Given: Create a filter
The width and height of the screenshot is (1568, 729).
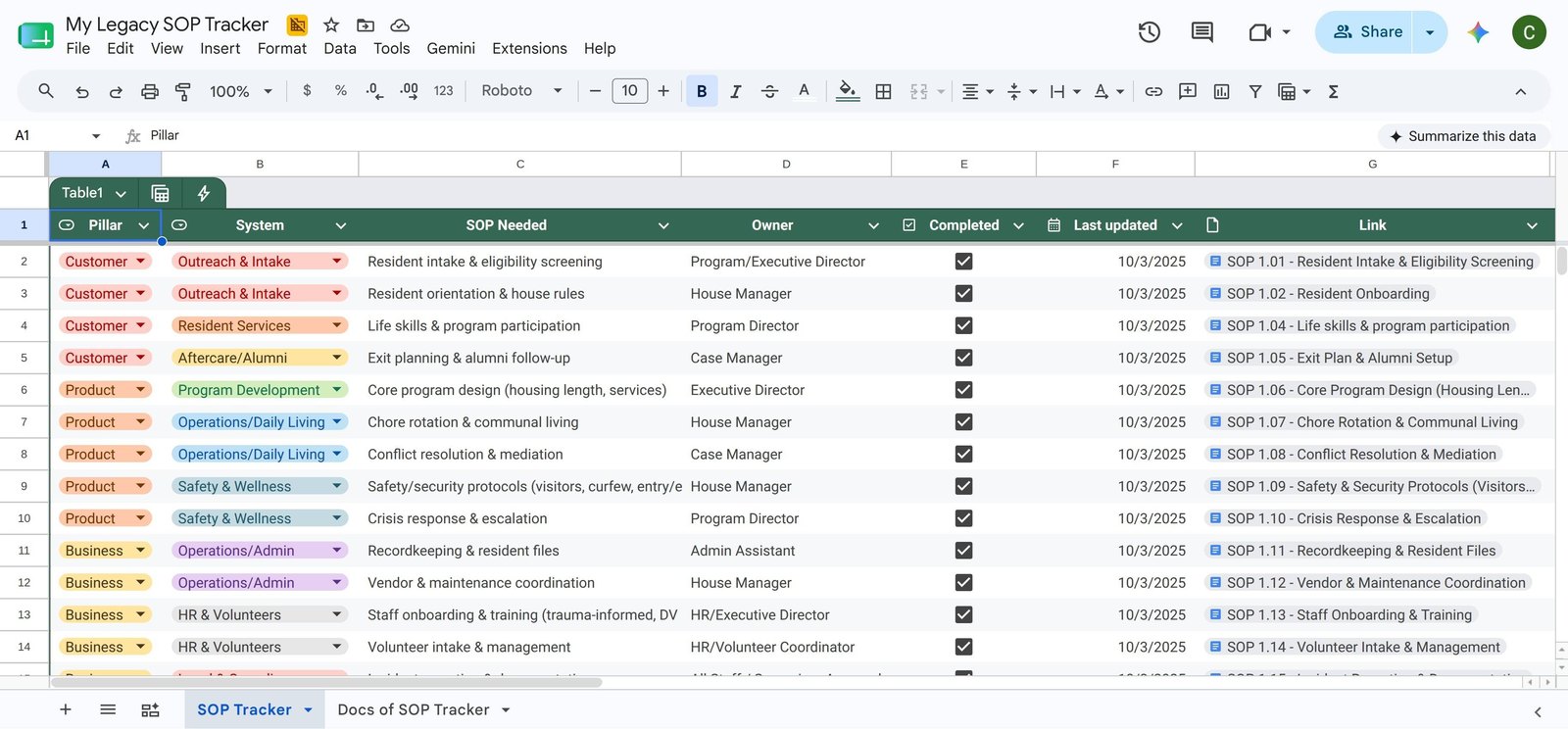Looking at the screenshot, I should (1254, 91).
